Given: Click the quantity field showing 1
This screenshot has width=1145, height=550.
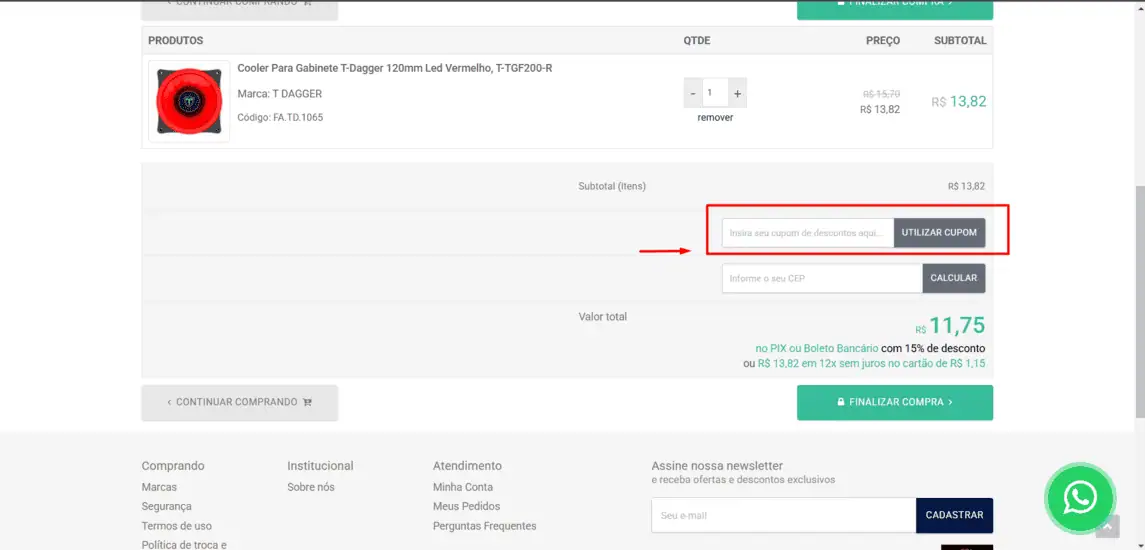Looking at the screenshot, I should click(715, 93).
